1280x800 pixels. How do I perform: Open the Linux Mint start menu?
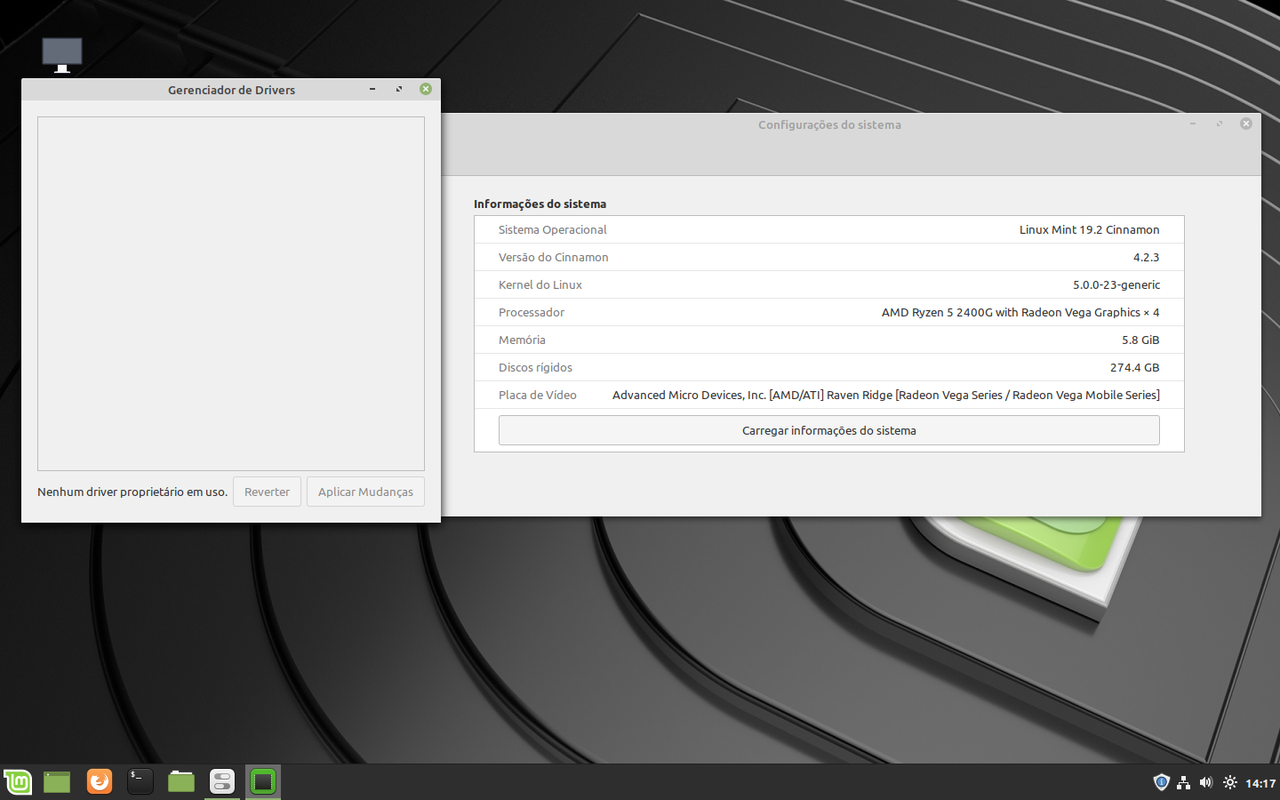[x=17, y=781]
